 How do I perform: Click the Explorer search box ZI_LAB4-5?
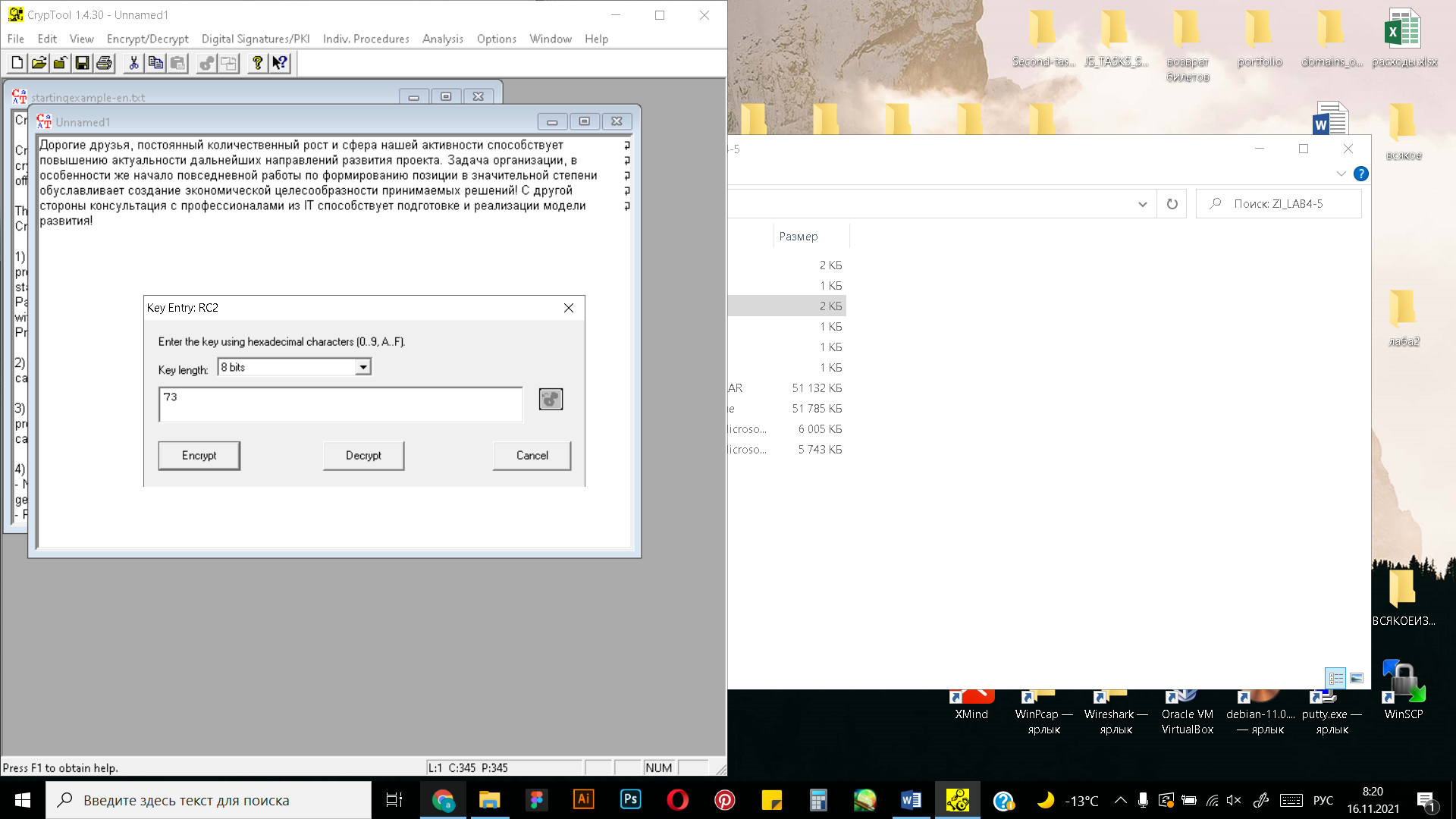[1279, 203]
